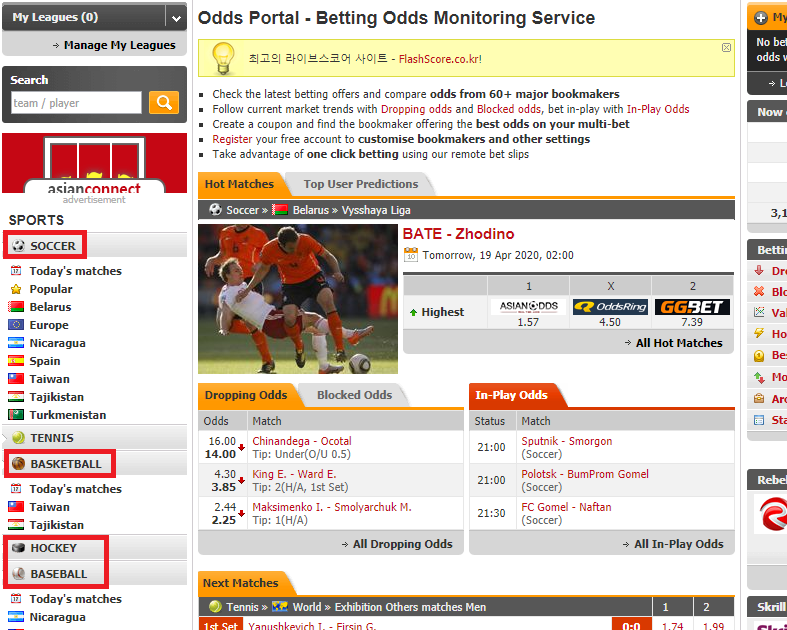This screenshot has height=630, width=787.
Task: Type in the team / player search field
Action: point(76,103)
